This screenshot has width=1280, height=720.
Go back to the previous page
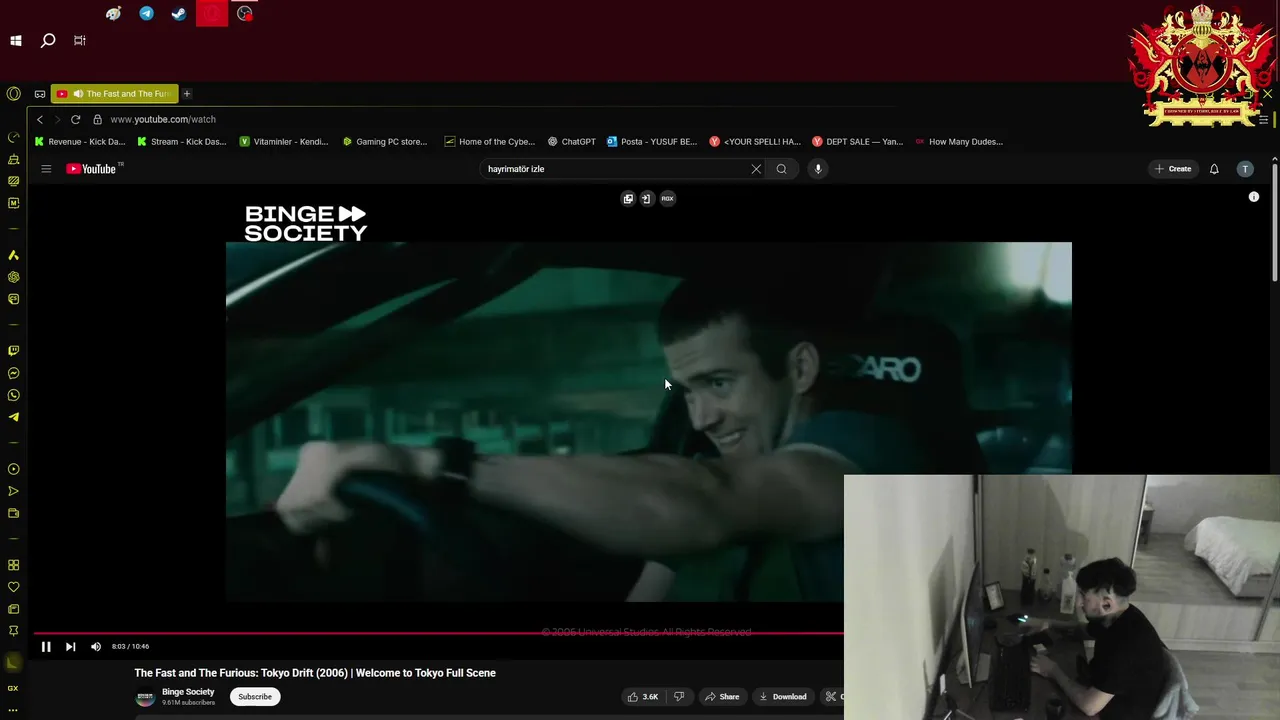click(x=40, y=119)
